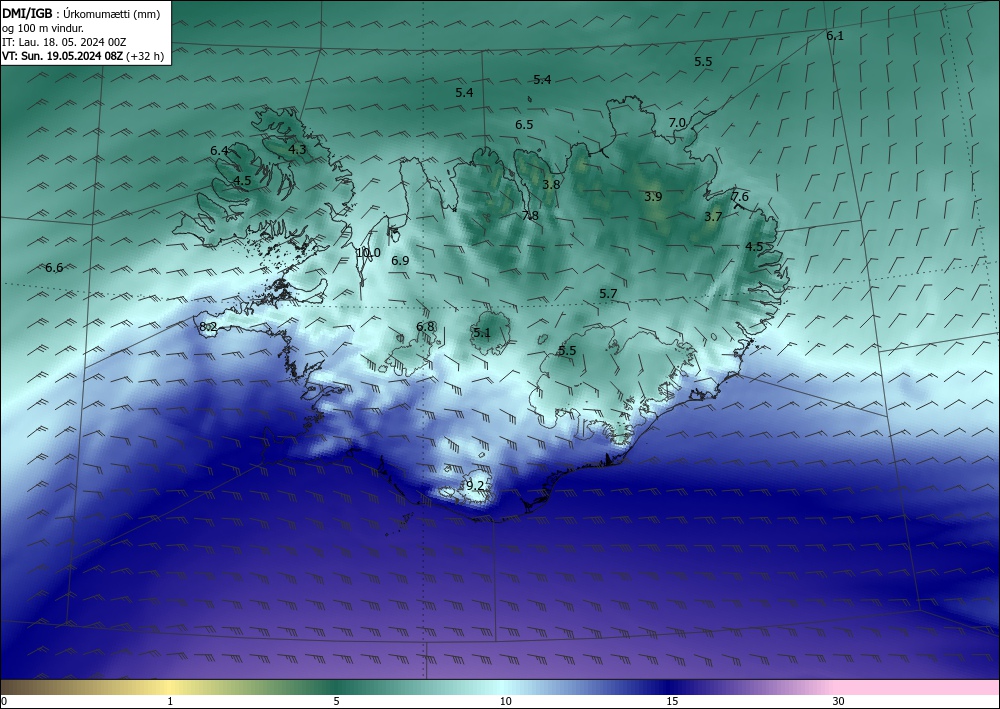Click the map value 9.2
The image size is (1000, 709).
pos(475,485)
